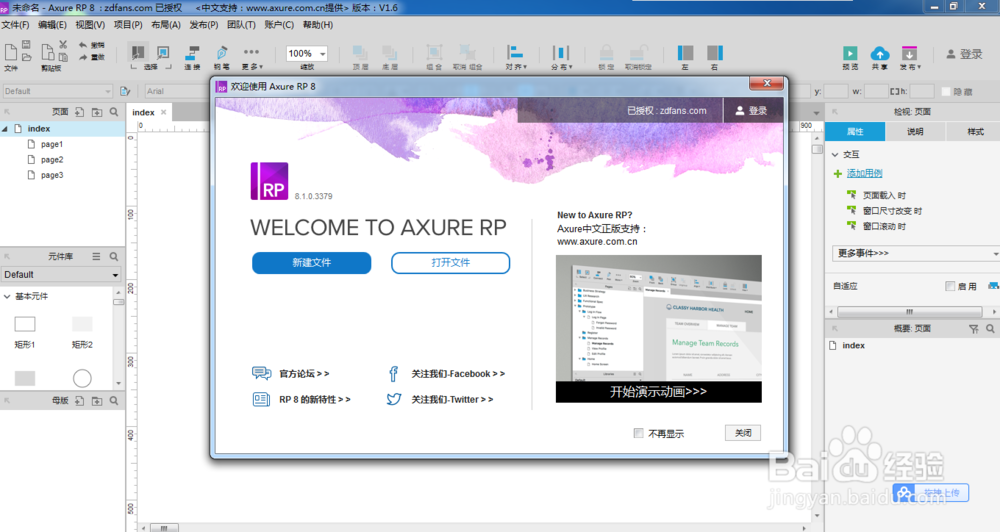The image size is (1000, 532).
Task: Click the add master icon in the masters panel
Action: point(79,401)
